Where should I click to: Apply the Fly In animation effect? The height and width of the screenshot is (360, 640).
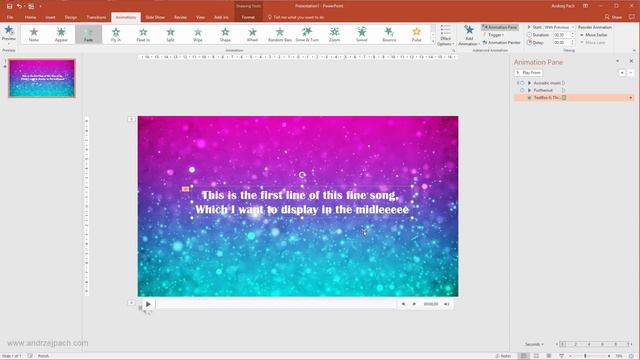click(x=116, y=34)
